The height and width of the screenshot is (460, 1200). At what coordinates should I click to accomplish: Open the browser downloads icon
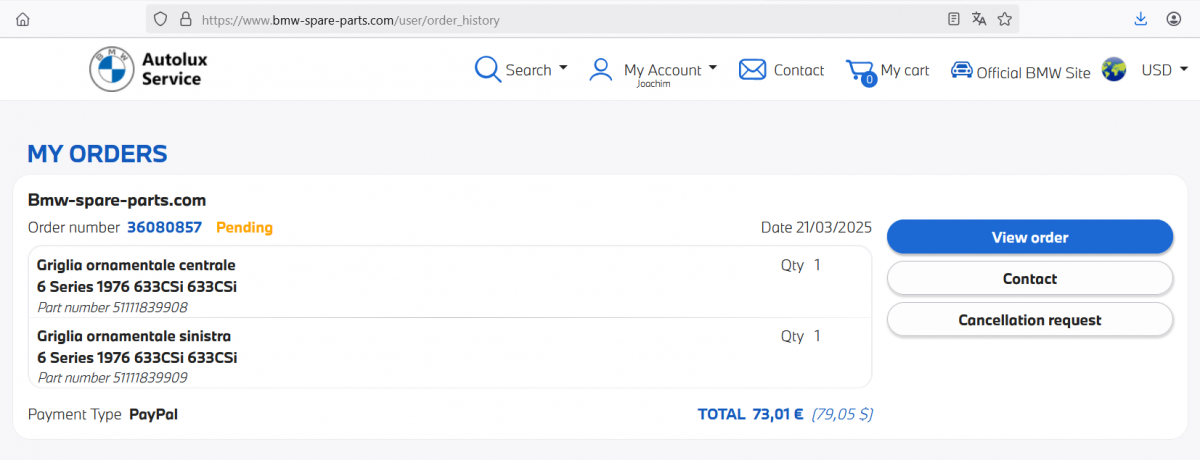click(1141, 19)
